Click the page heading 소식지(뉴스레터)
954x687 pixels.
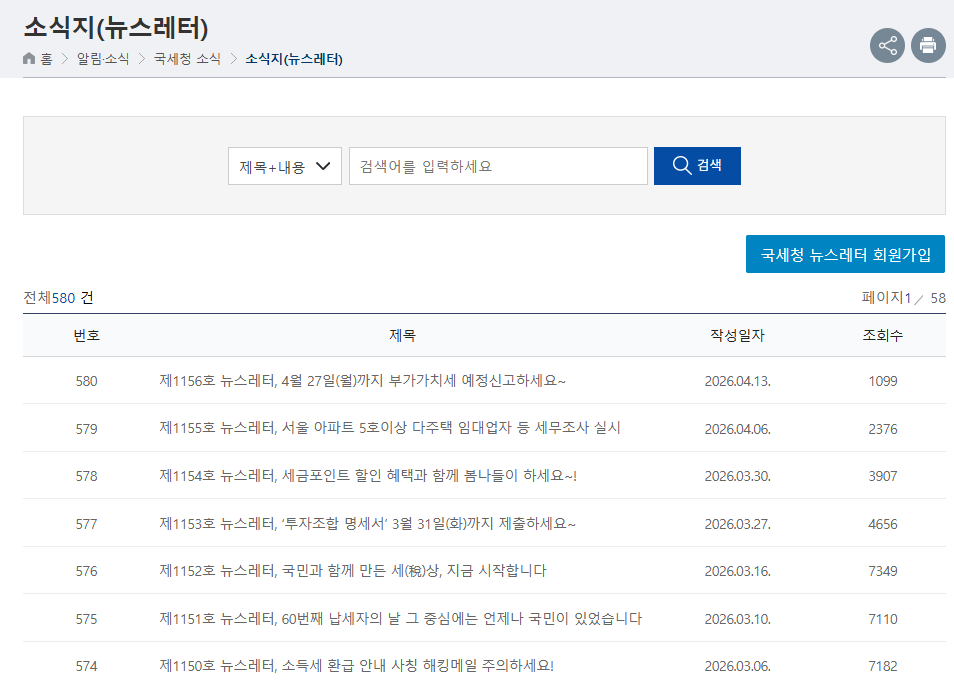click(116, 27)
